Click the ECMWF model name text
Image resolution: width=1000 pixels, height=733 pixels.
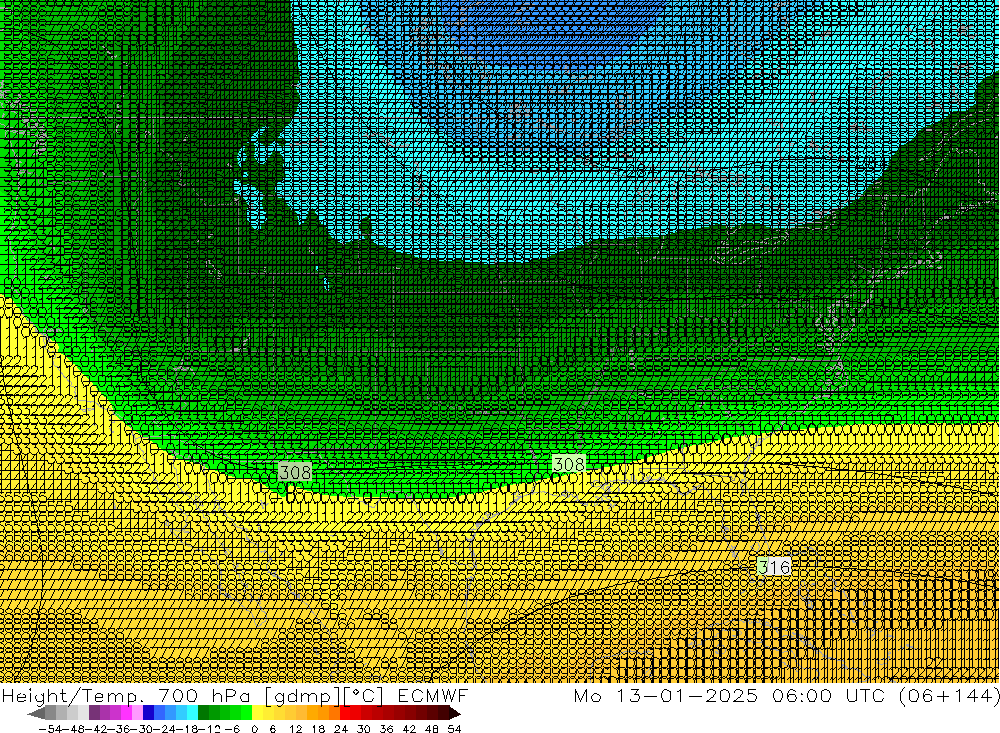pyautogui.click(x=432, y=695)
